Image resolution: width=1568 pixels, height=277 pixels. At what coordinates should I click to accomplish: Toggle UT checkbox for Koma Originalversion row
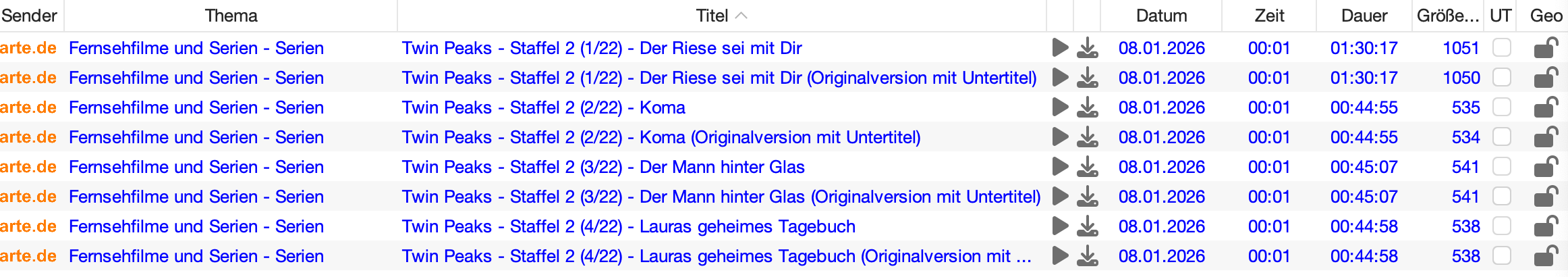click(1502, 137)
